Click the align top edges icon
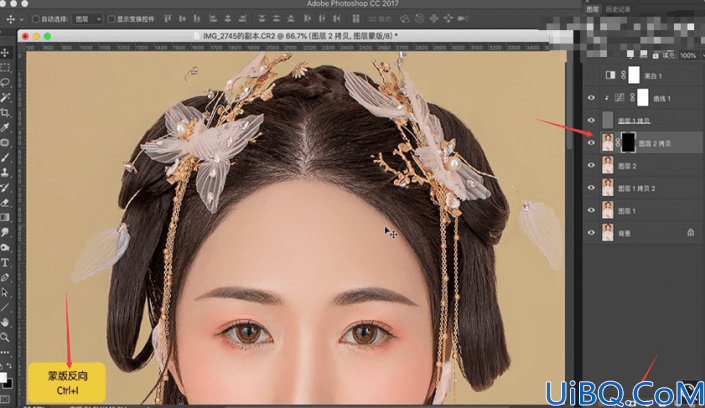The width and height of the screenshot is (705, 408). point(168,19)
